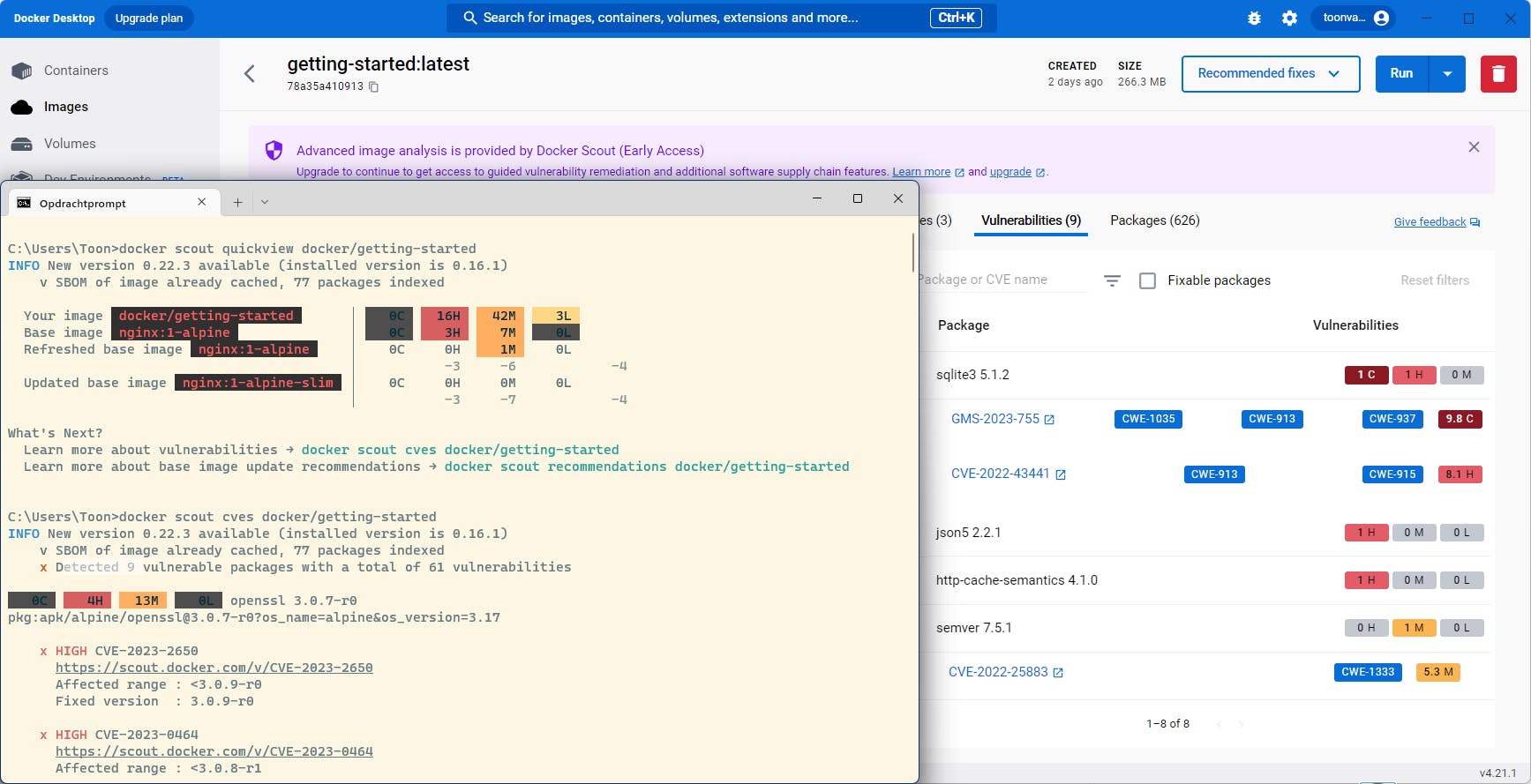Switch to the Packages (626) tab

pyautogui.click(x=1154, y=220)
